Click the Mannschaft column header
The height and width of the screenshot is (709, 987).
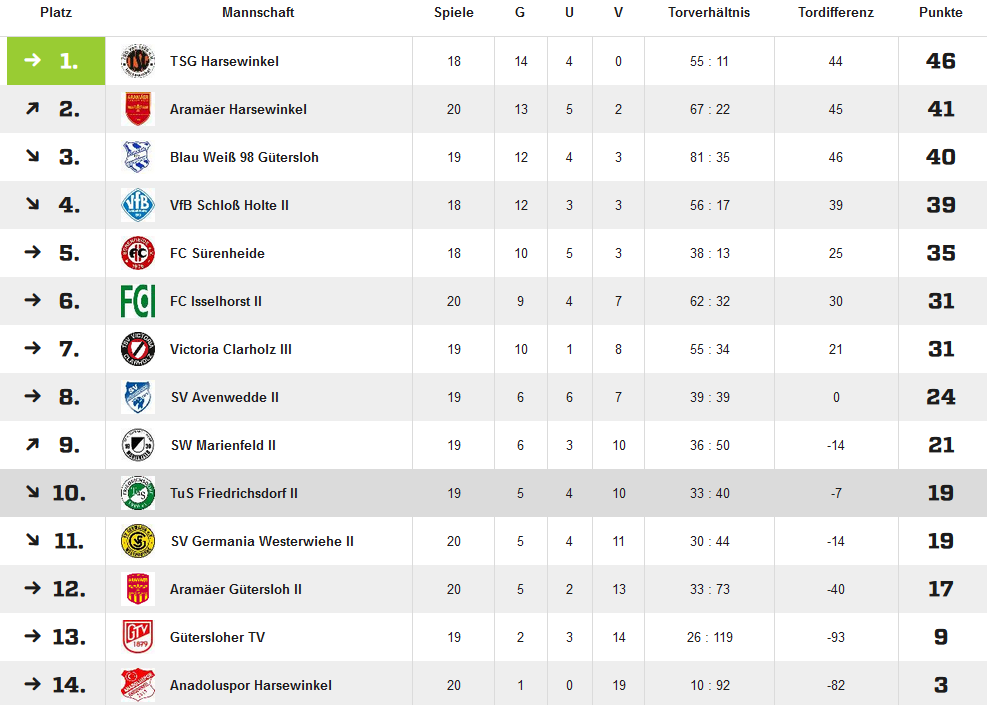(257, 13)
